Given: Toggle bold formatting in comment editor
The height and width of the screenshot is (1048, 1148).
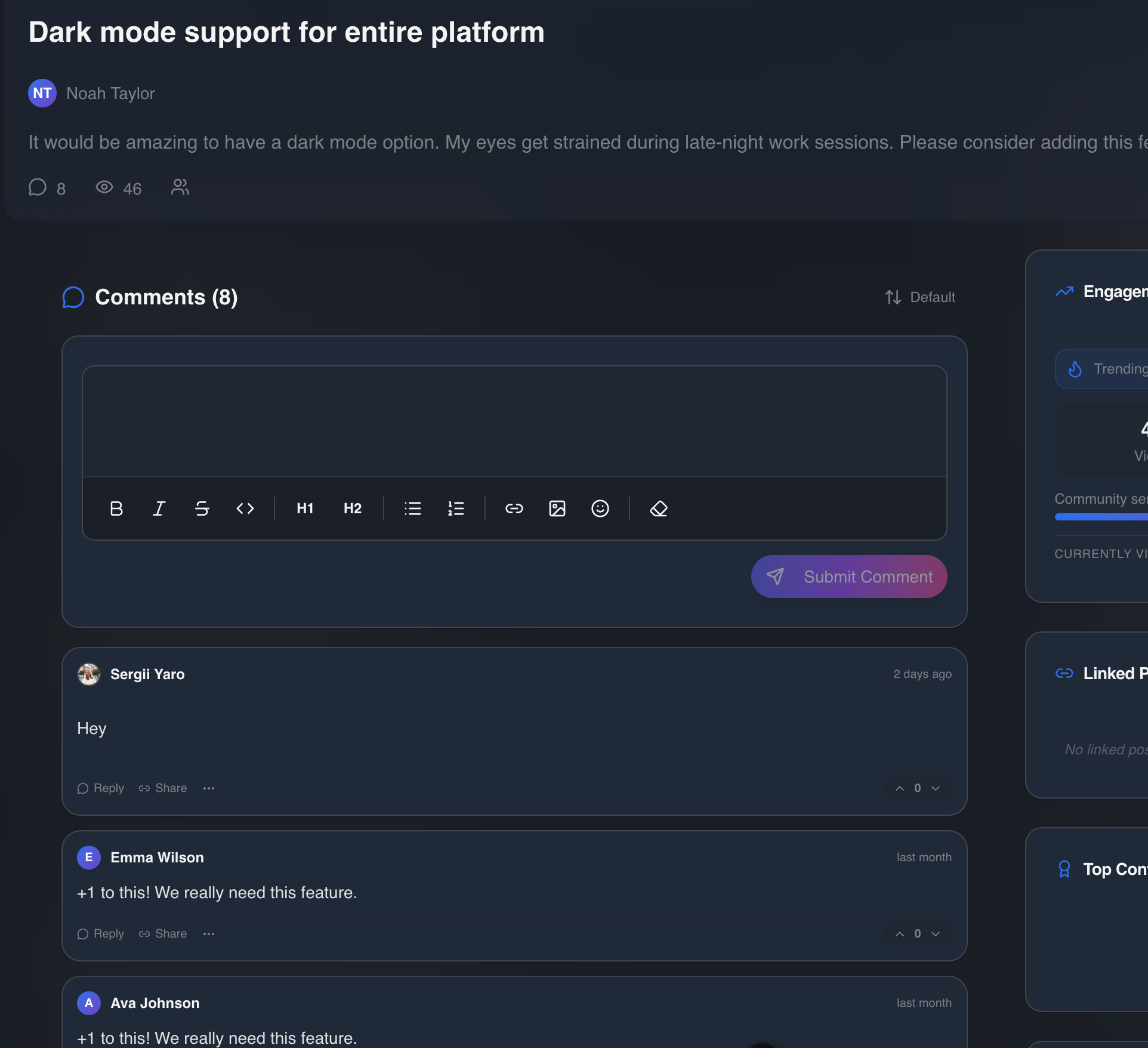Looking at the screenshot, I should 116,508.
